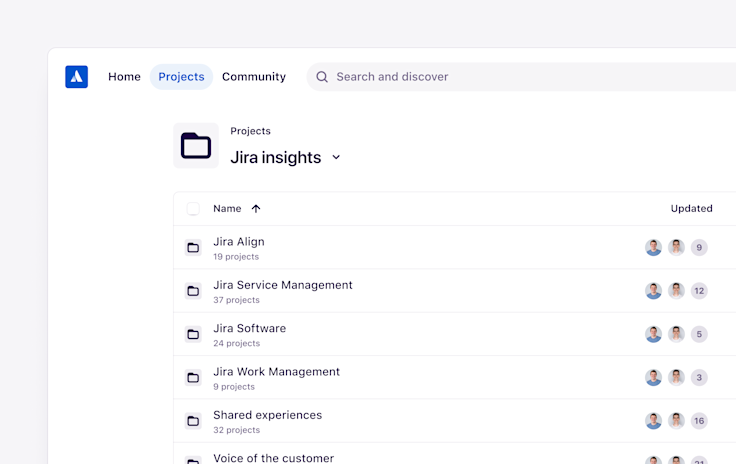This screenshot has height=464, width=736.
Task: Sort by the Updated column header
Action: (691, 208)
